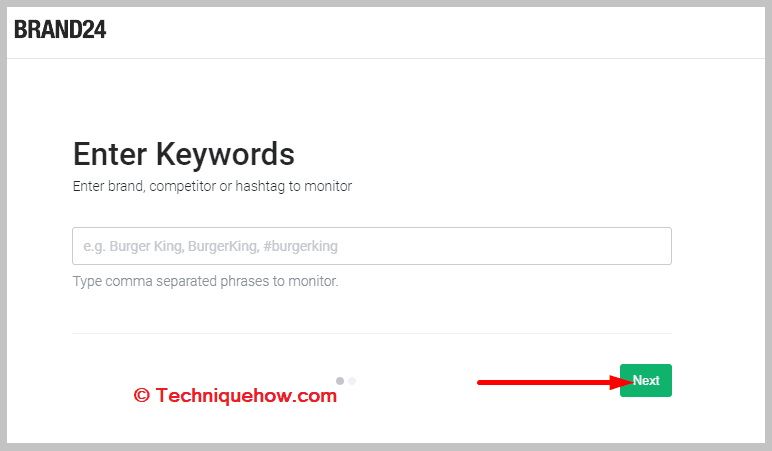772x451 pixels.
Task: Click the BRAND24 logo
Action: (x=60, y=30)
